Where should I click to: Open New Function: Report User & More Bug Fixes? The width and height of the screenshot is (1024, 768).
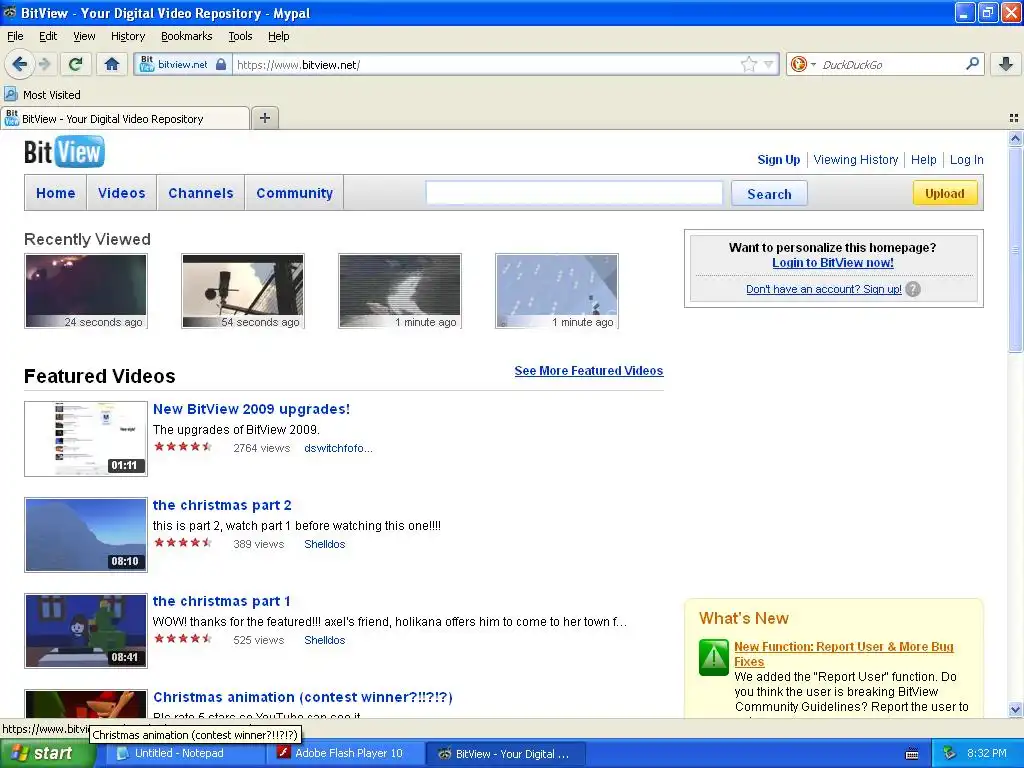coord(843,654)
